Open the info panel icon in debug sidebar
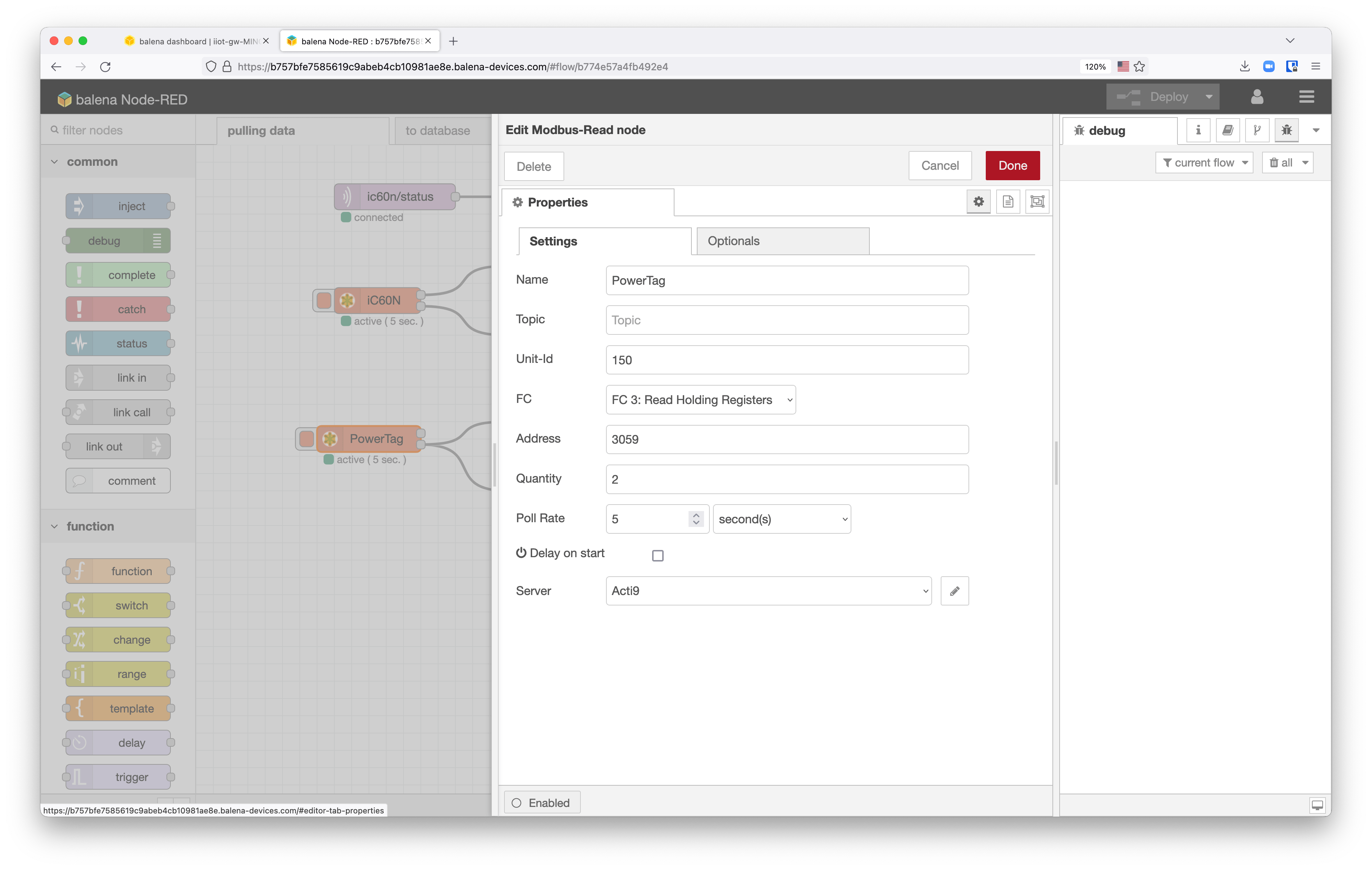 [1198, 130]
